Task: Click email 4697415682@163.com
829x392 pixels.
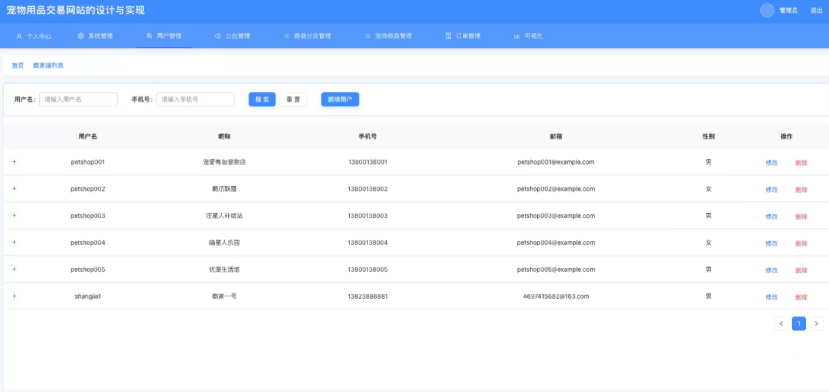Action: click(556, 296)
